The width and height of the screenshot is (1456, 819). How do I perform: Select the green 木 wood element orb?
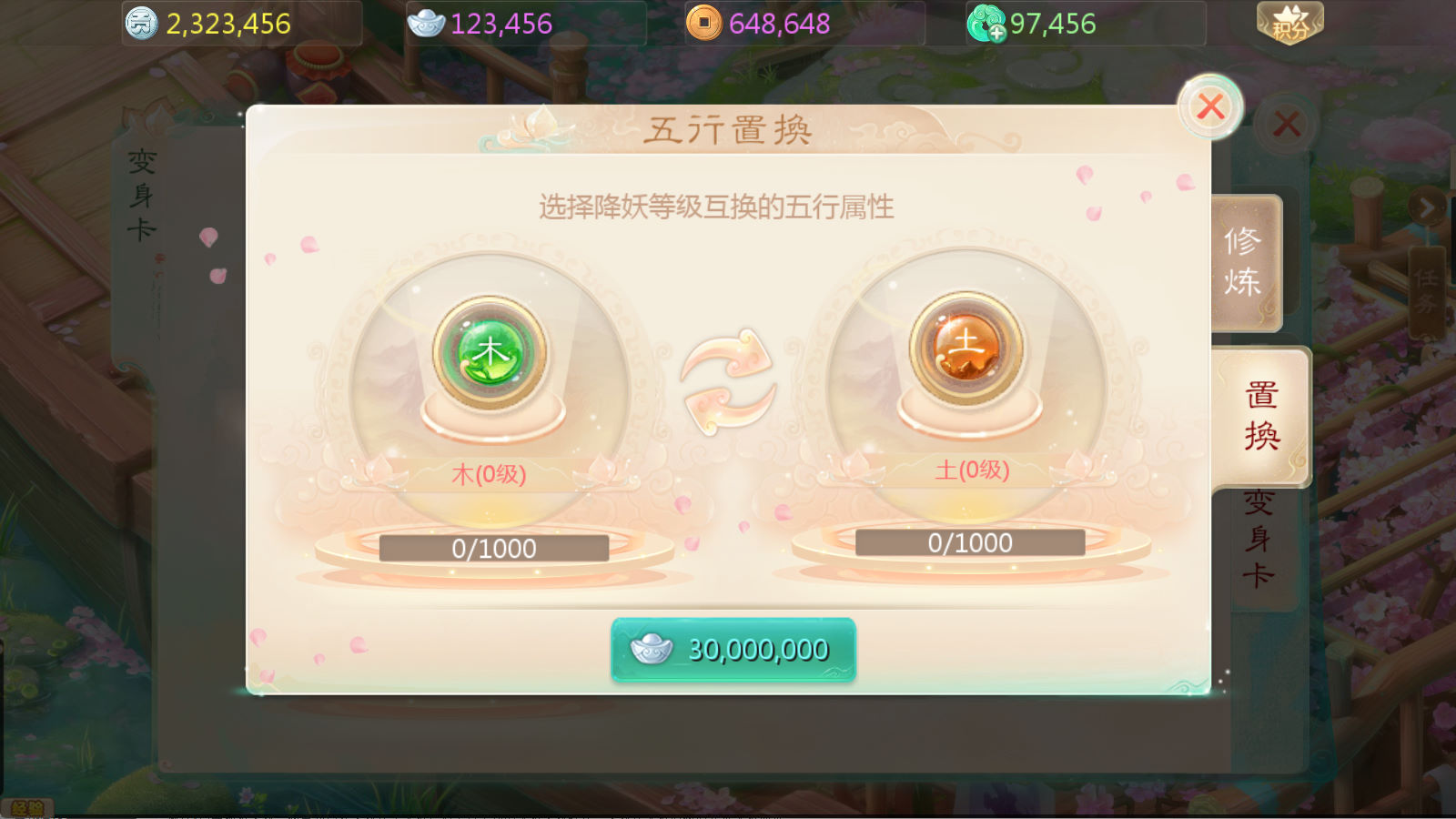pyautogui.click(x=490, y=352)
